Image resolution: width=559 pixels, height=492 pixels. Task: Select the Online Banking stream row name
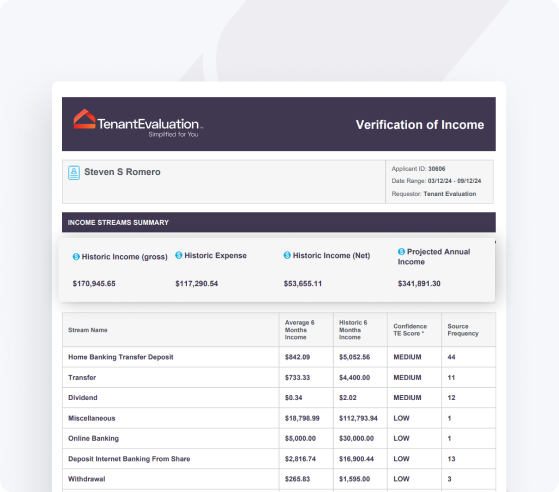93,439
